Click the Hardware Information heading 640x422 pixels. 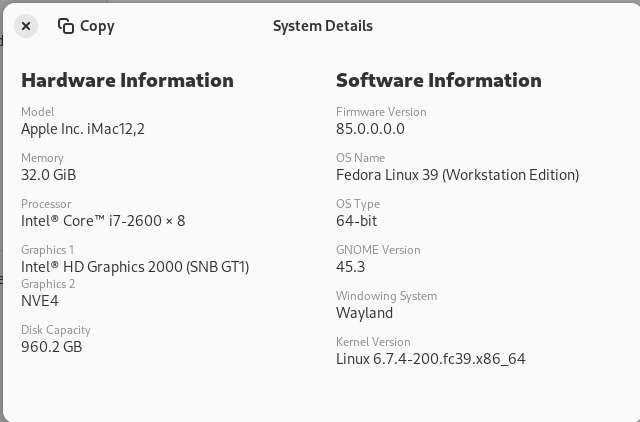(127, 80)
